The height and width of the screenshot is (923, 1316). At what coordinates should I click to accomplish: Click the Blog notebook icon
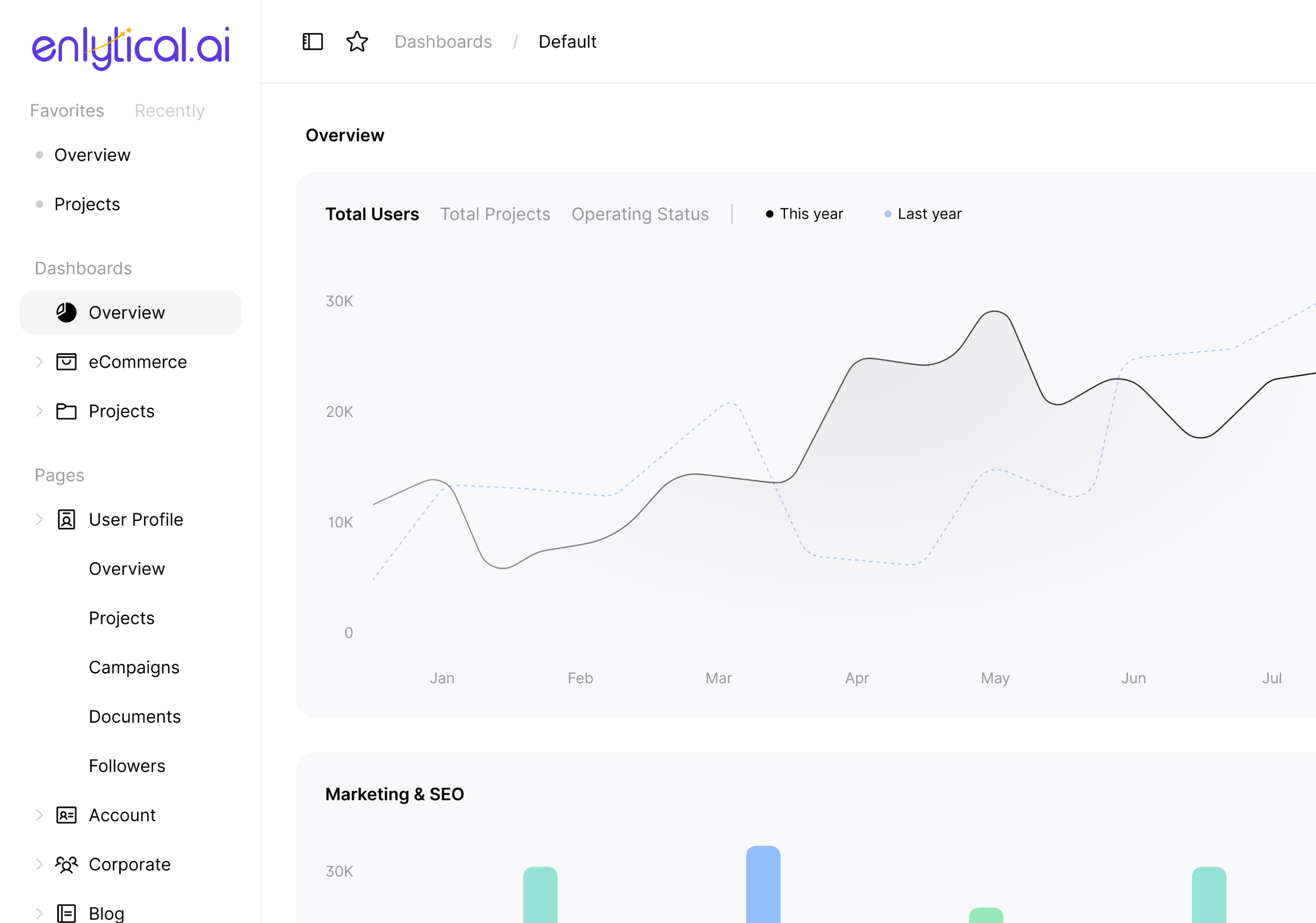[66, 913]
